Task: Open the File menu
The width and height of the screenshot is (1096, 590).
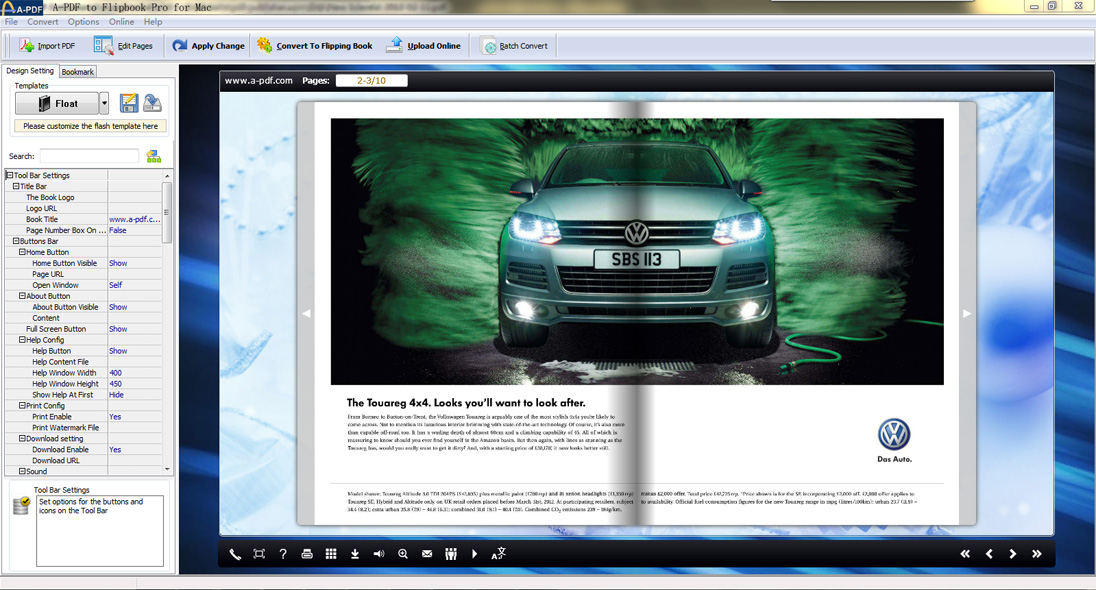Action: click(11, 22)
